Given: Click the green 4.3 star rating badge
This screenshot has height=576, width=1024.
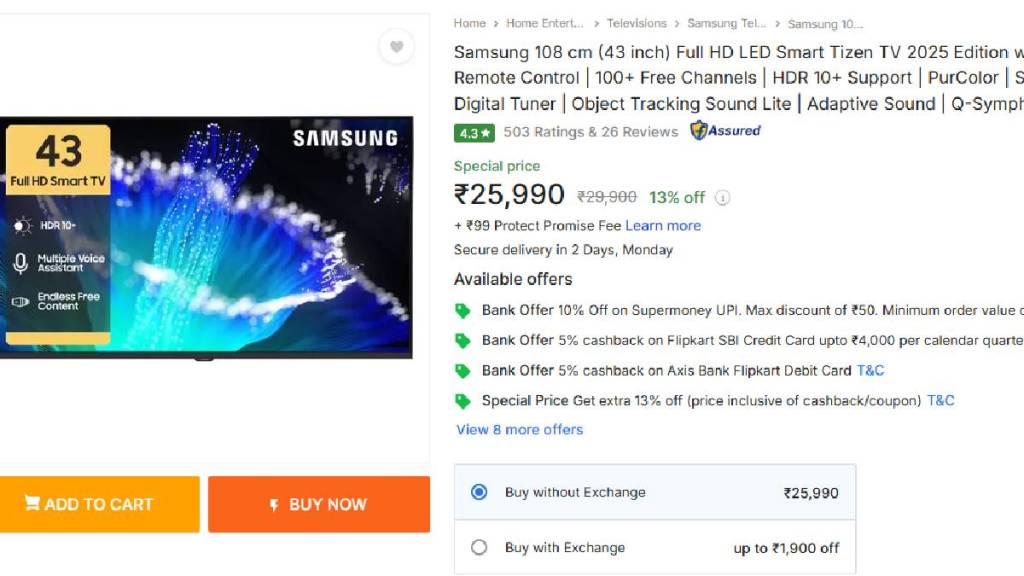Looking at the screenshot, I should coord(474,132).
